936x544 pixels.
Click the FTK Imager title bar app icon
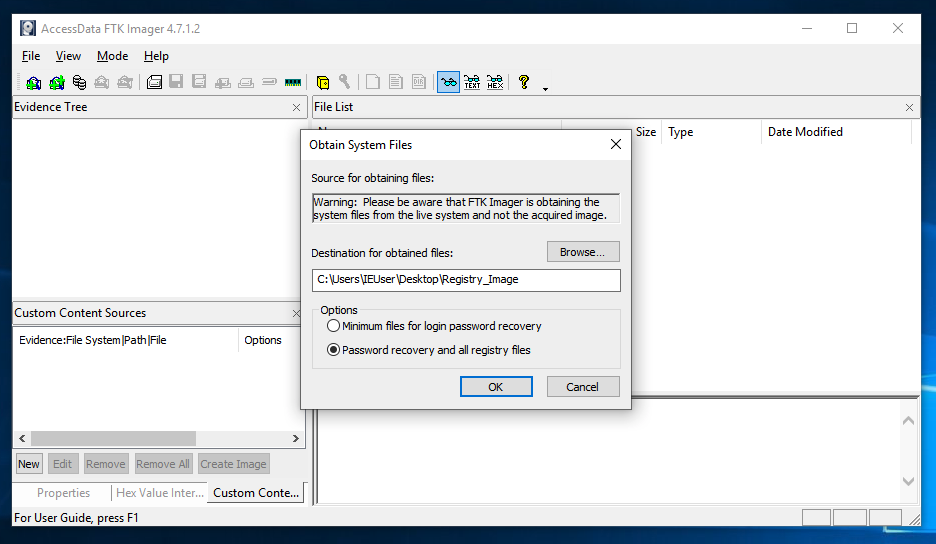(x=27, y=29)
